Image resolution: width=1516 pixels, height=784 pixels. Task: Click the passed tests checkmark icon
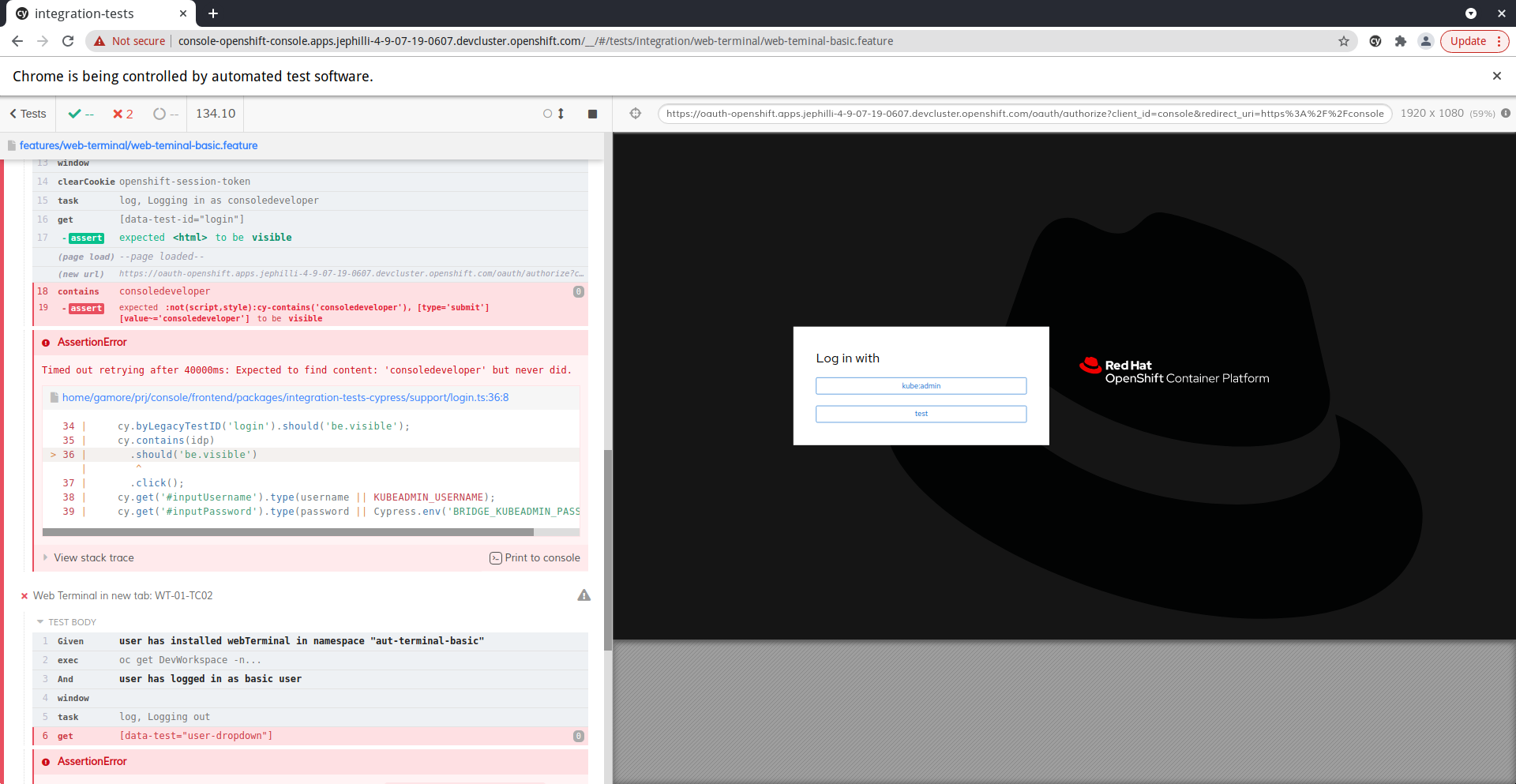[x=74, y=114]
